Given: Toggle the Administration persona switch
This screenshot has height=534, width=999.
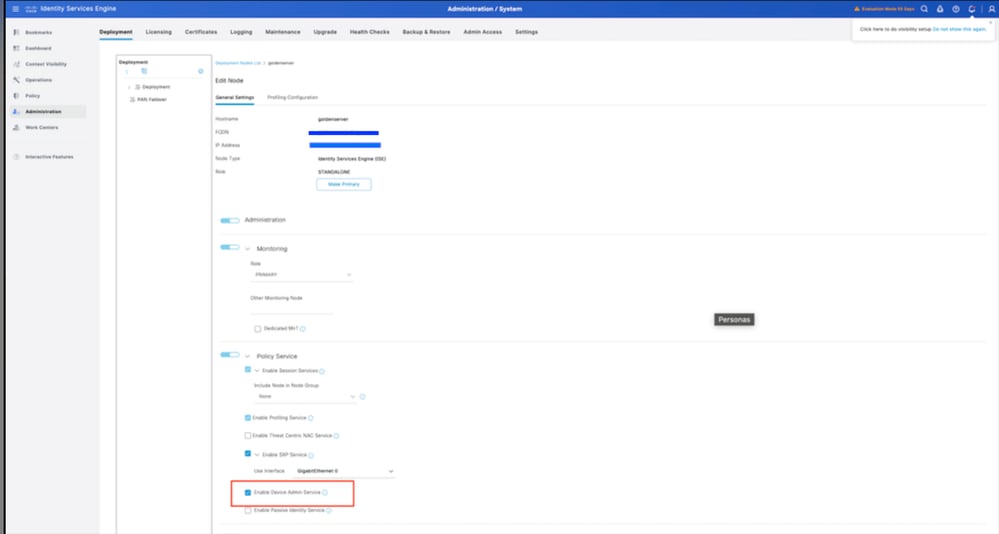Looking at the screenshot, I should click(x=229, y=220).
